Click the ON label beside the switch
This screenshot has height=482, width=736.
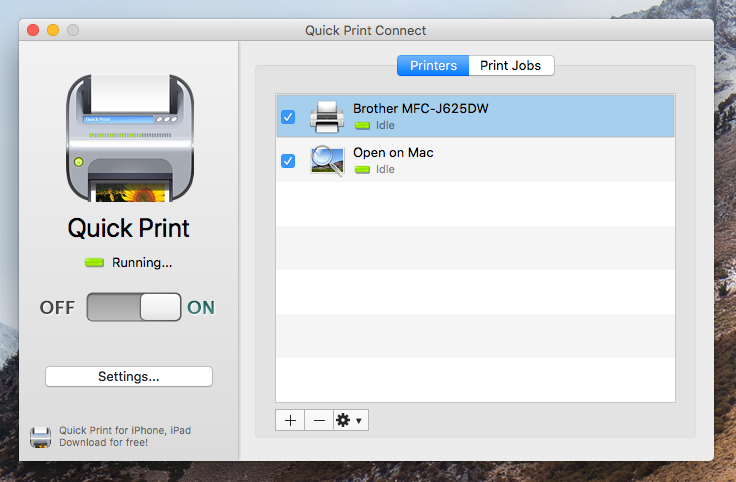pos(201,308)
